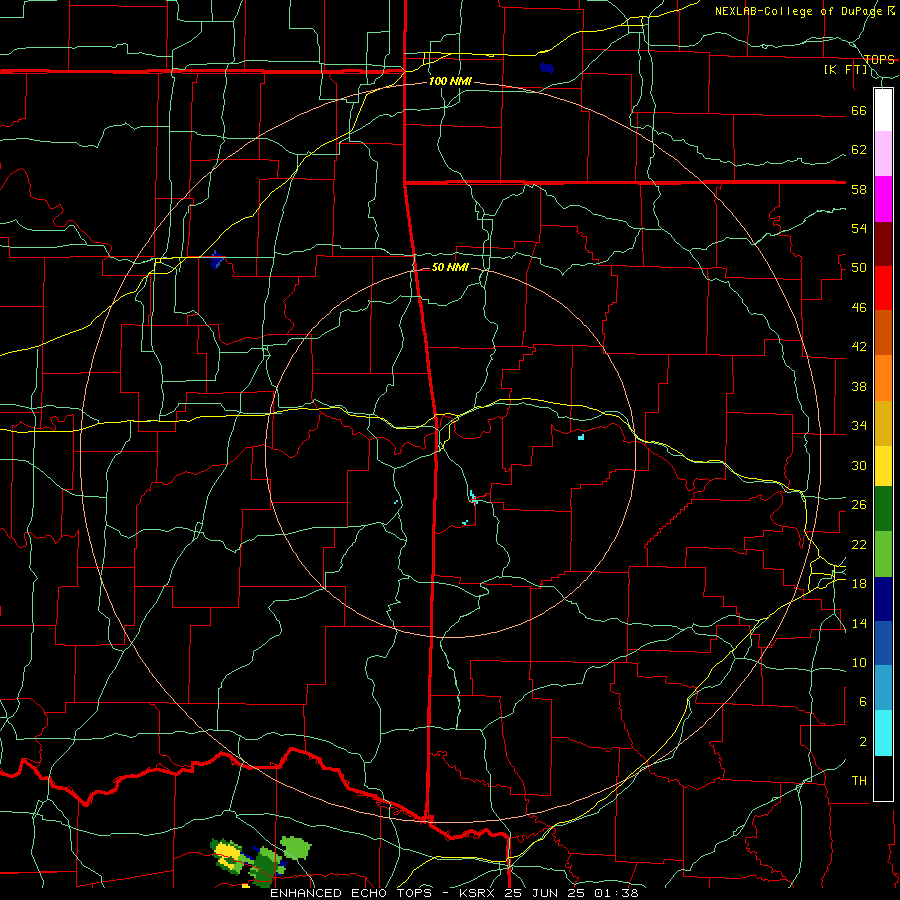Click the light green echo cell at the bottom
Viewport: 900px width, 900px height.
click(295, 847)
